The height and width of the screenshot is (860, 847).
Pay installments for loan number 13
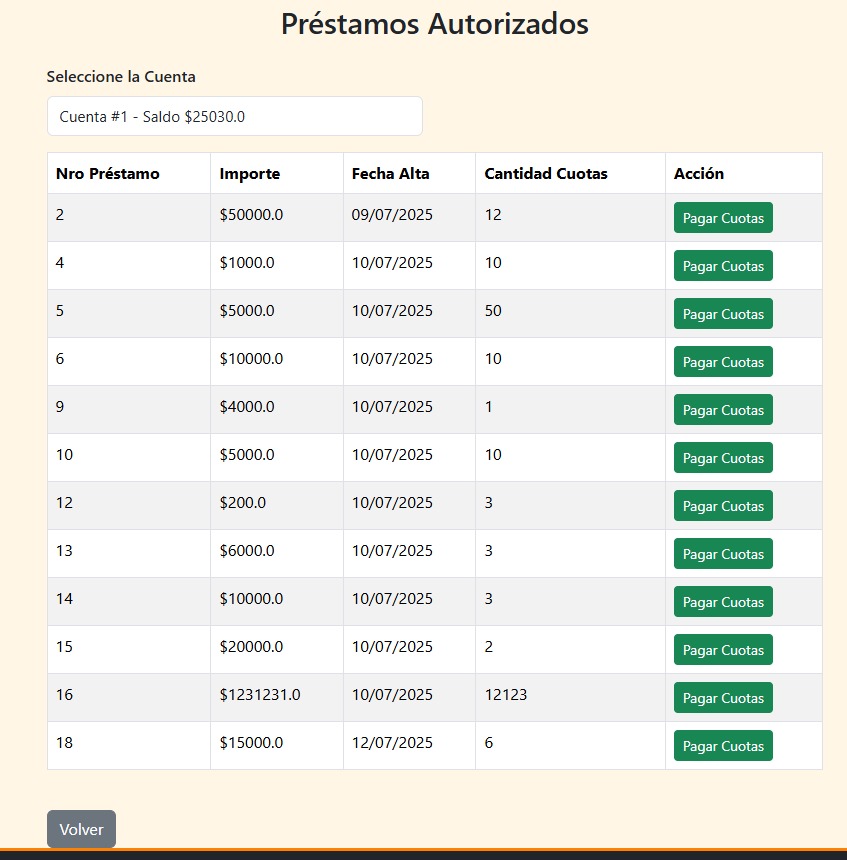pos(723,554)
